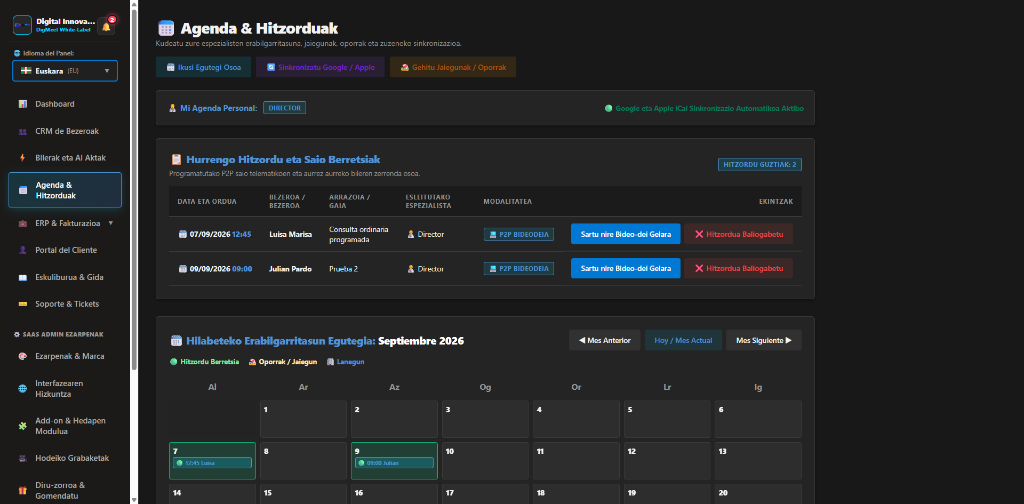Image resolution: width=1024 pixels, height=504 pixels.
Task: Click Gehitu Jaiegunak / Oporrak button
Action: (453, 67)
